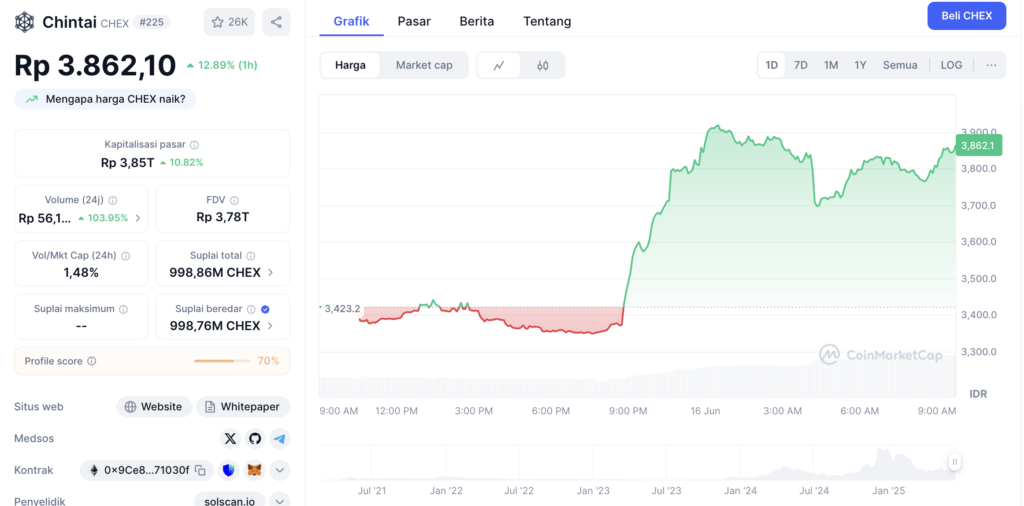Show info icon for Suplai maksimum
The width and height of the screenshot is (1024, 506).
[123, 309]
